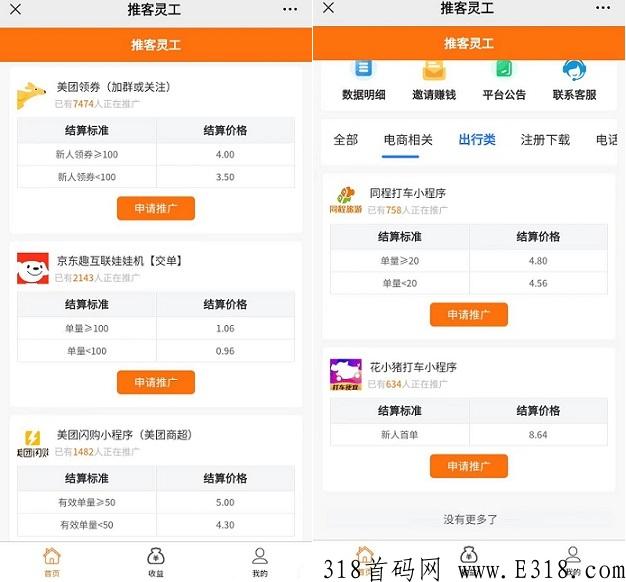Select the 全部 category tab
The image size is (626, 582).
[346, 140]
